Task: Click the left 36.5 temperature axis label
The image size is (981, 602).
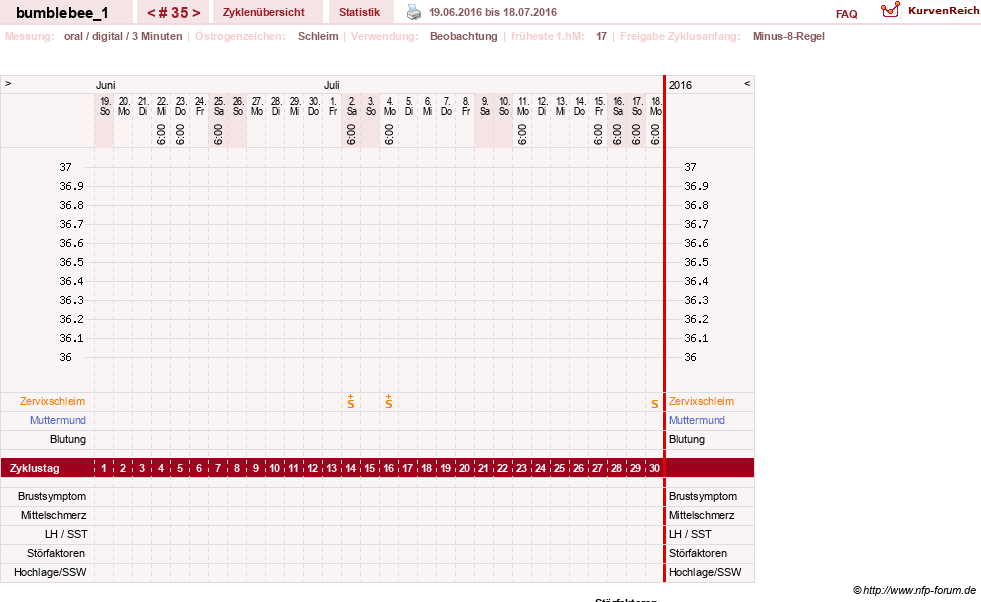Action: pos(71,262)
